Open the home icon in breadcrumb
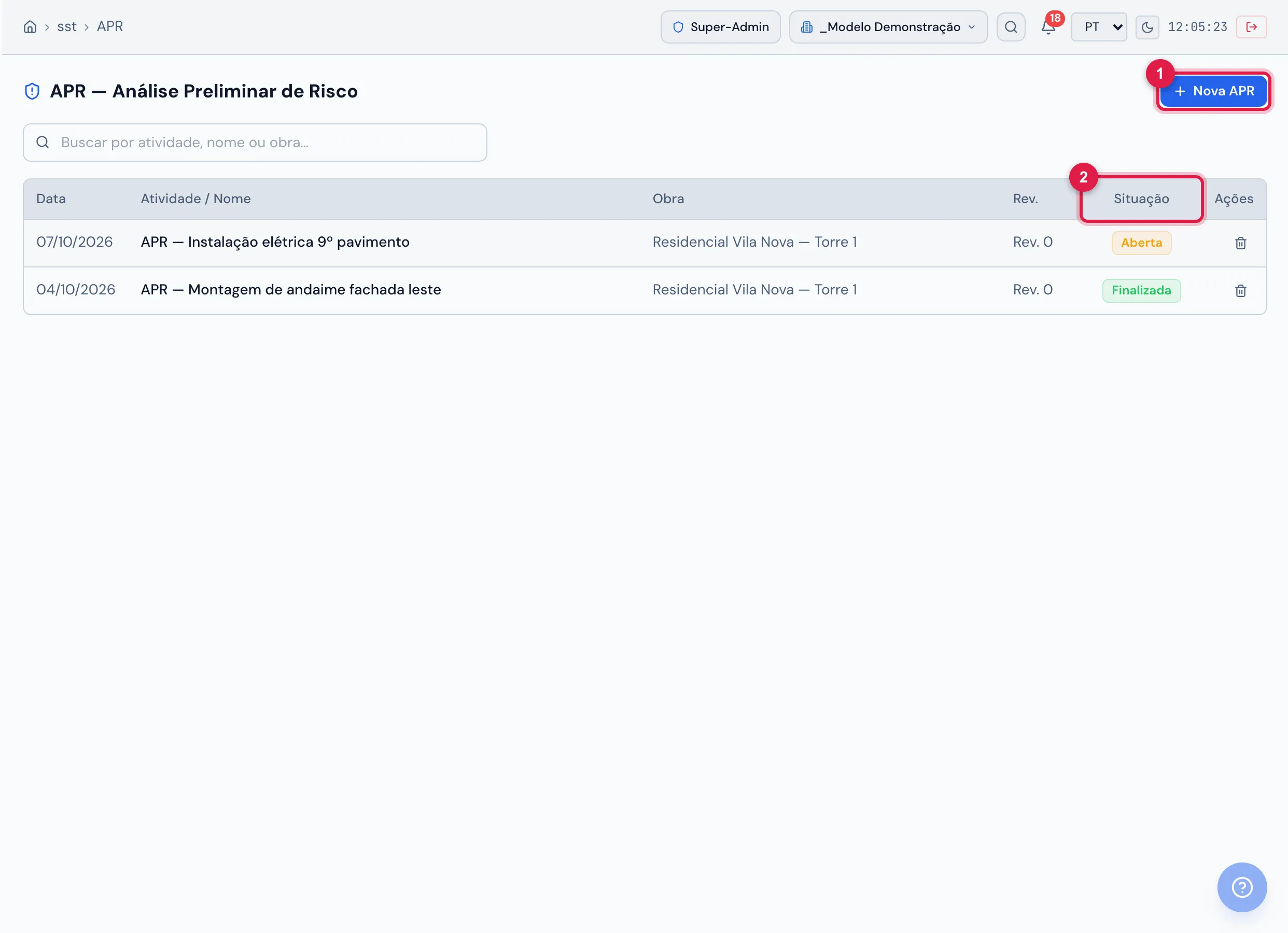1288x933 pixels. (x=30, y=26)
